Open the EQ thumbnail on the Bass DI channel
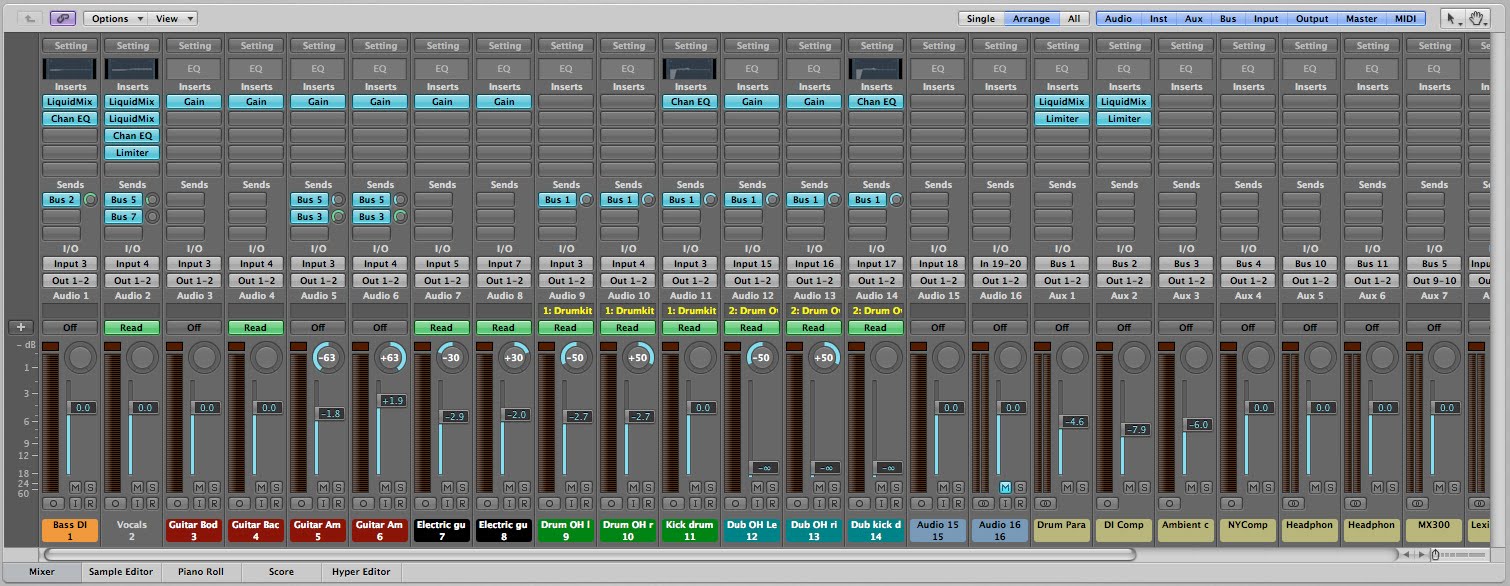The height and width of the screenshot is (586, 1510). pyautogui.click(x=69, y=68)
